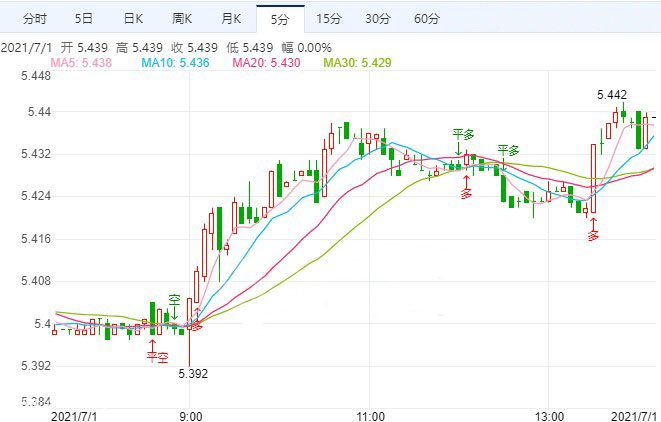Switch to the 周K weekly tab
661x422 pixels.
(184, 19)
